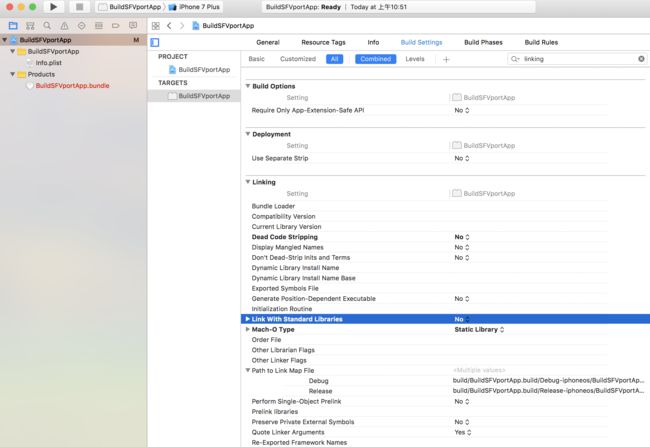
Task: Show Basic build settings
Action: 256,59
